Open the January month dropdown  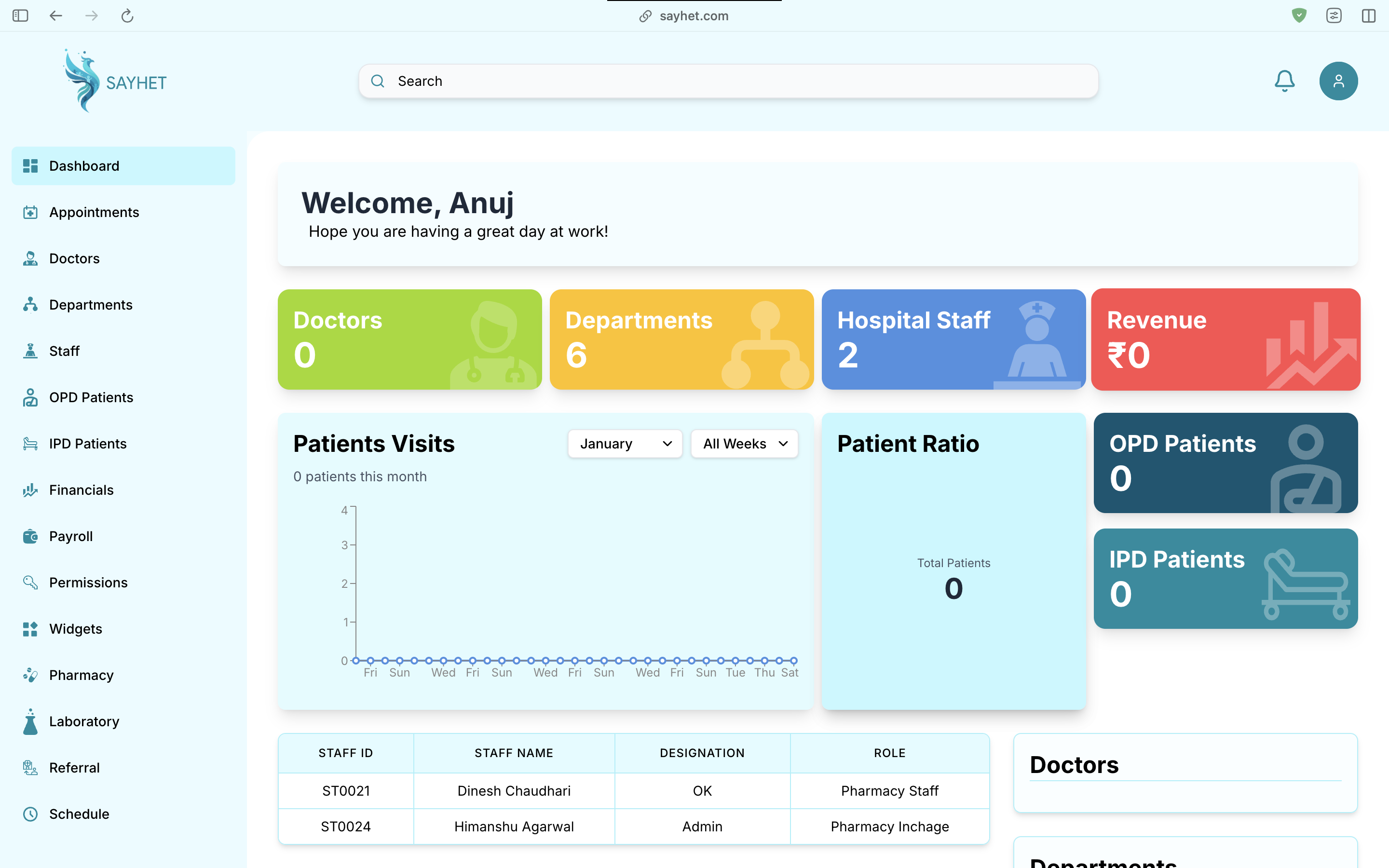[625, 444]
